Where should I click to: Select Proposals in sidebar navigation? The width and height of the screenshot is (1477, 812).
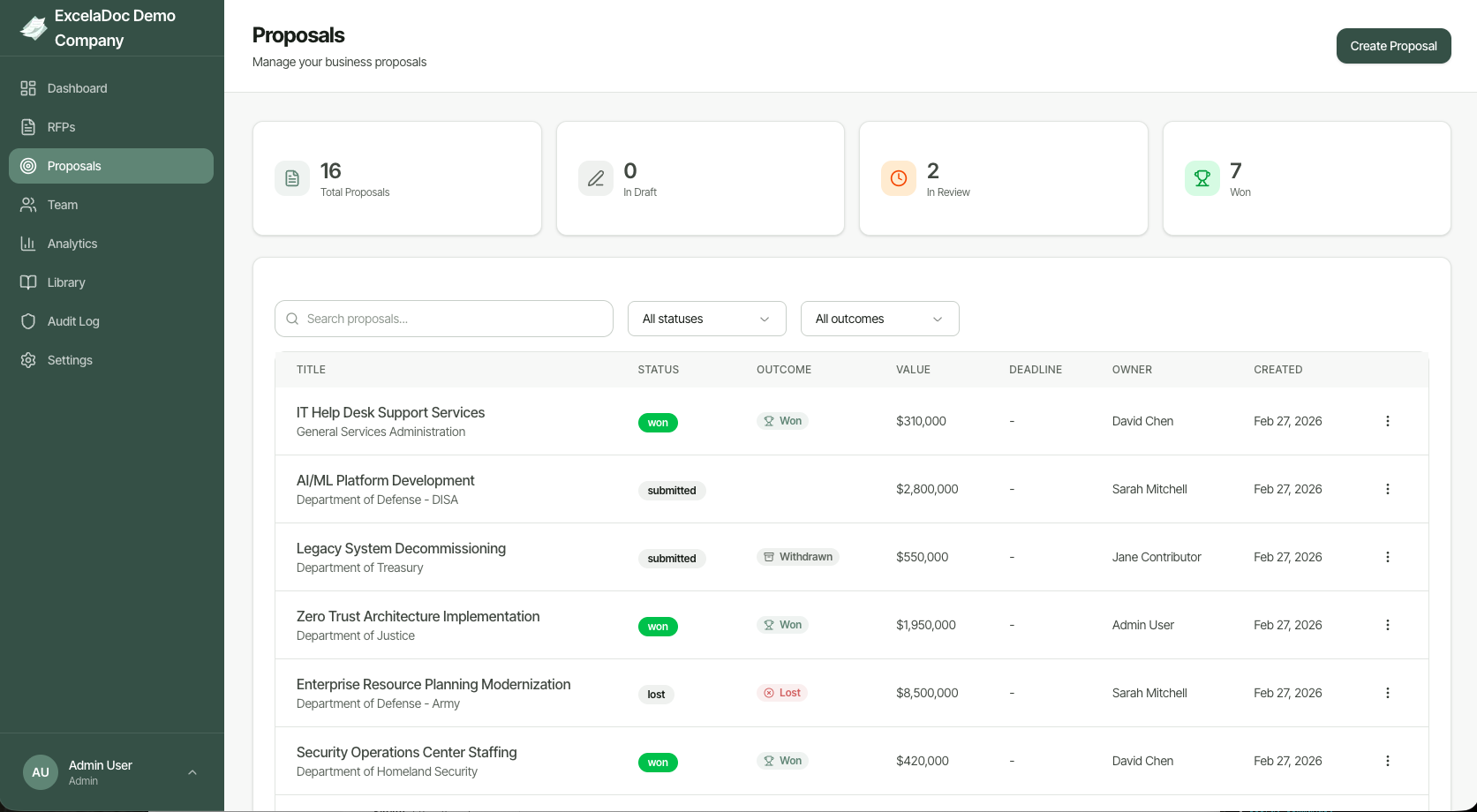tap(111, 166)
